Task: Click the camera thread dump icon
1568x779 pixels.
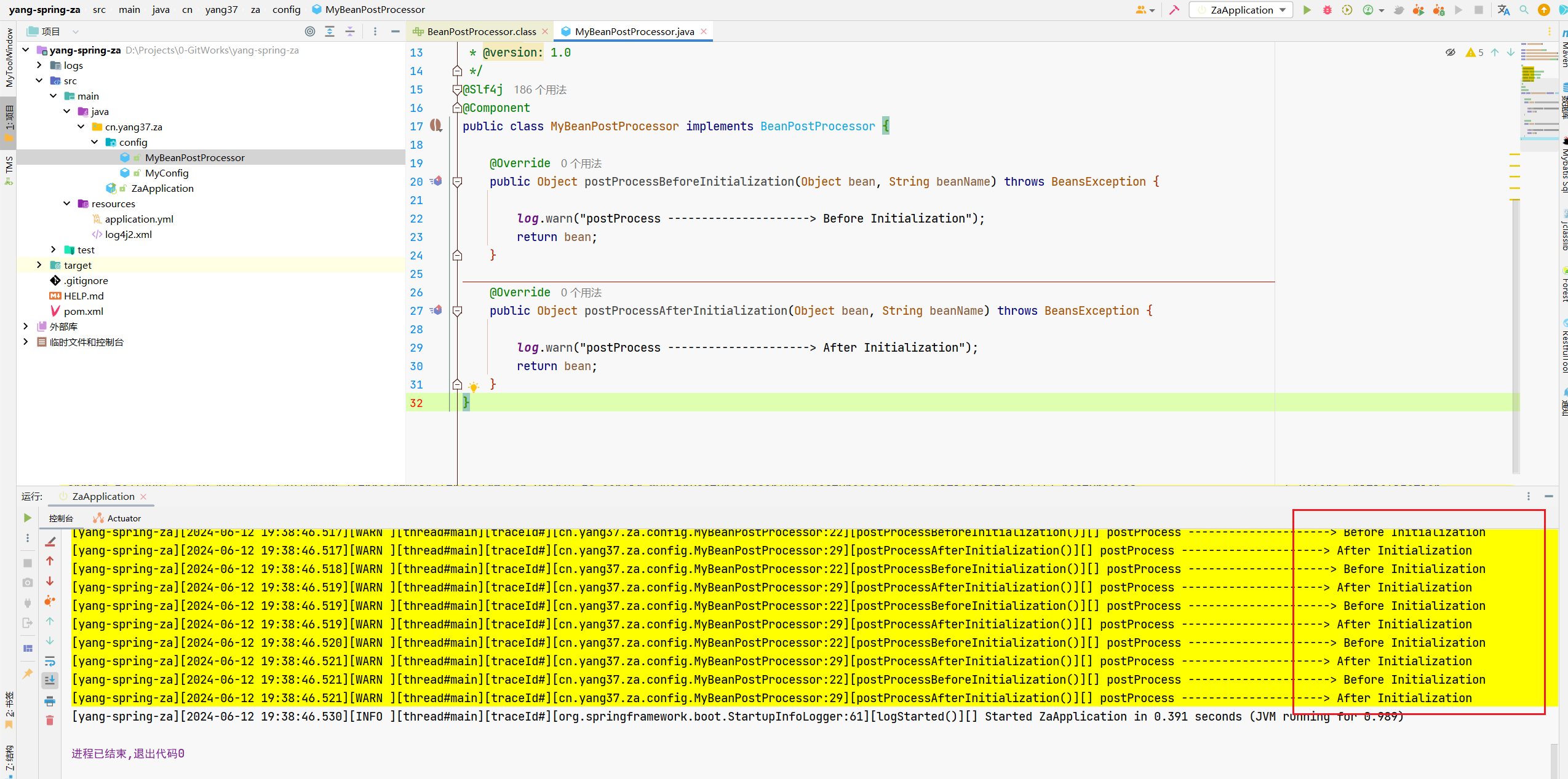Action: (28, 582)
